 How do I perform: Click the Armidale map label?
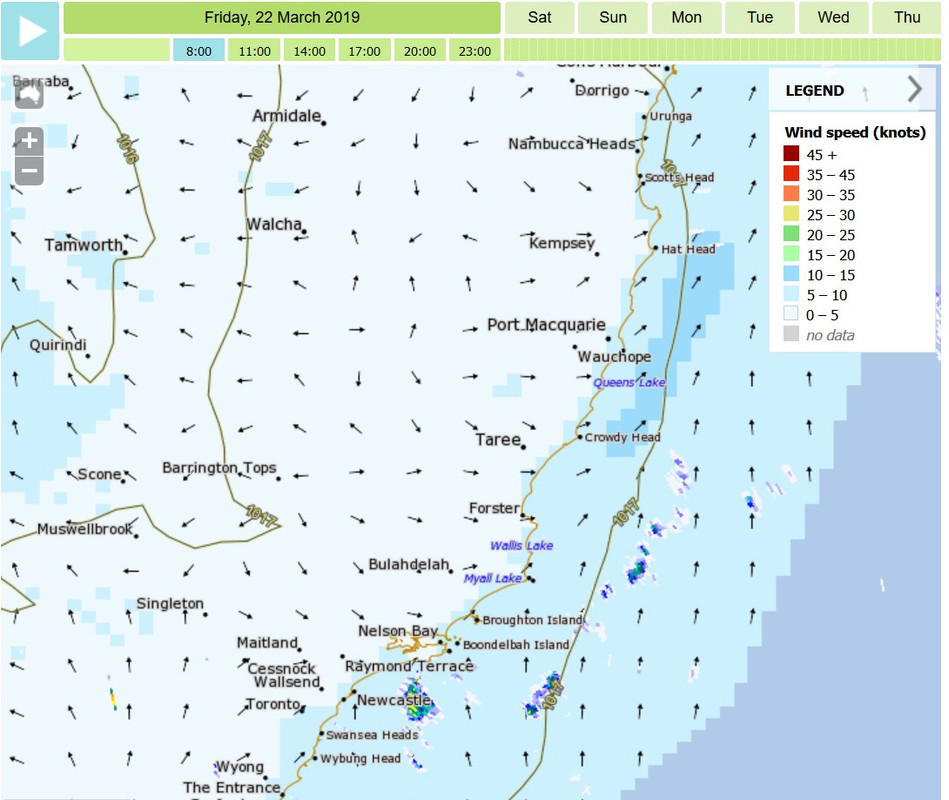tap(286, 116)
